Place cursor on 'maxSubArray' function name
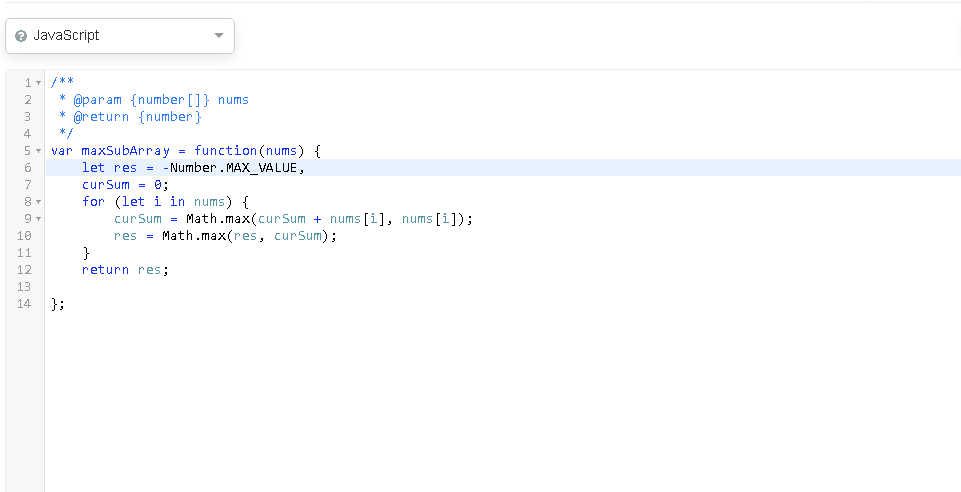Viewport: 961px width, 492px height. pyautogui.click(x=126, y=151)
